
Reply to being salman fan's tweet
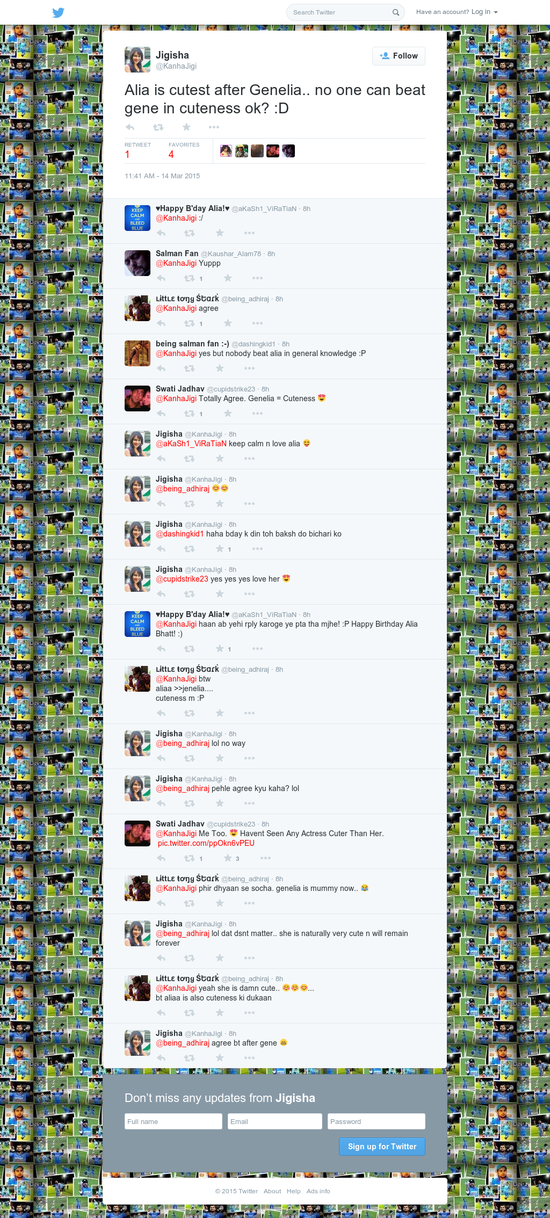(x=161, y=368)
